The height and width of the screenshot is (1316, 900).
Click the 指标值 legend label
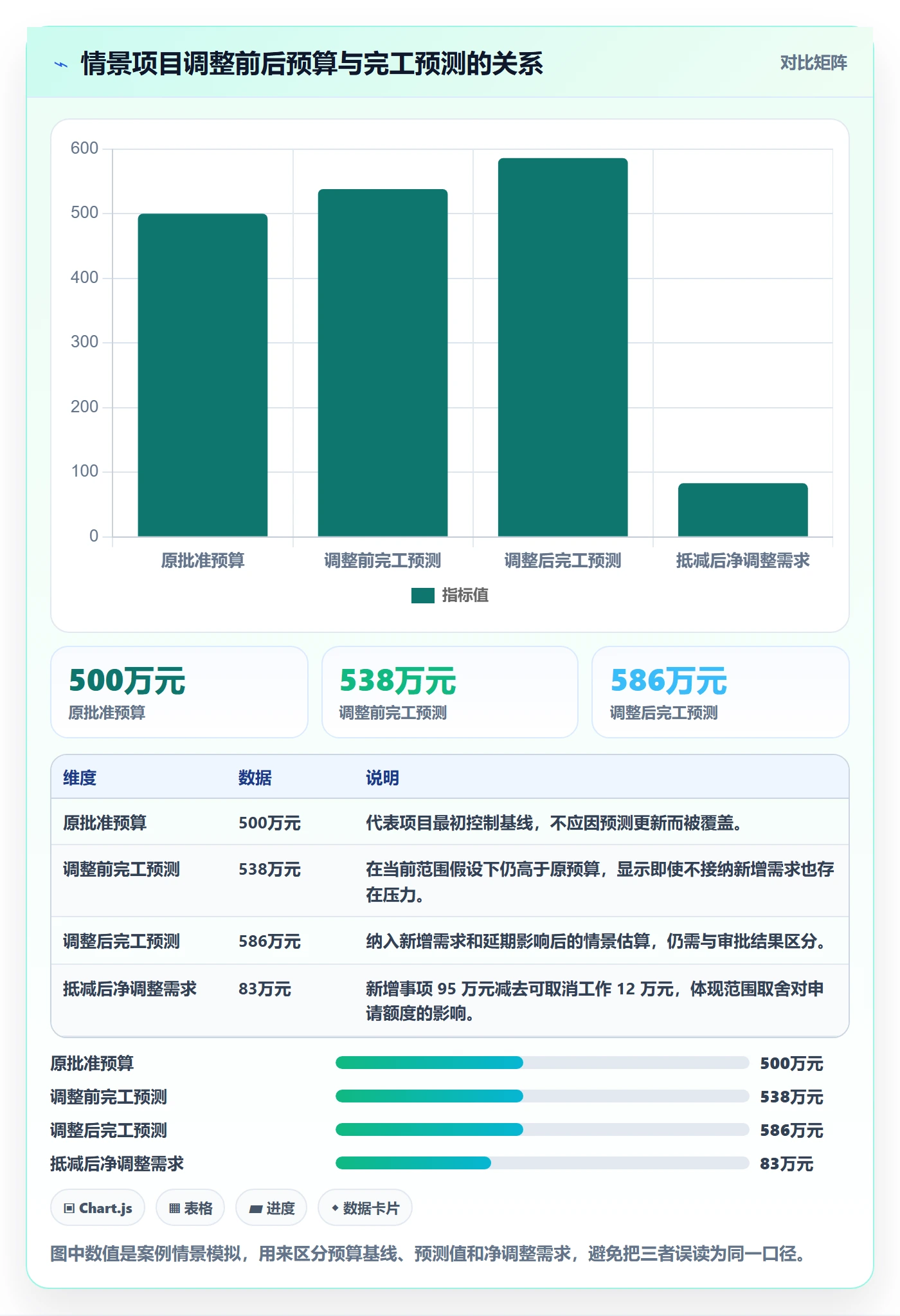(465, 596)
